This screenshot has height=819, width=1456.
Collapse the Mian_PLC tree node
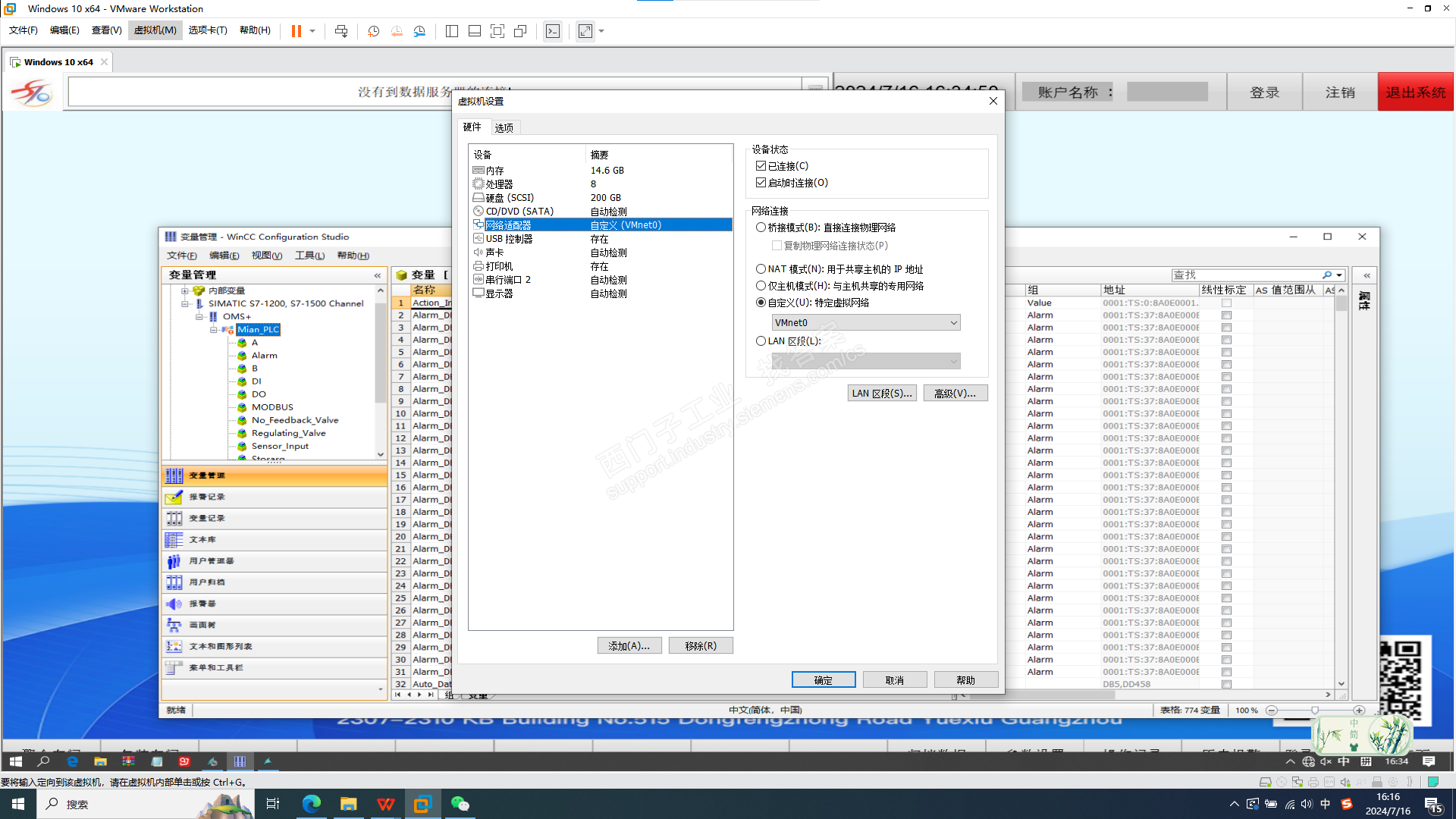pos(214,330)
